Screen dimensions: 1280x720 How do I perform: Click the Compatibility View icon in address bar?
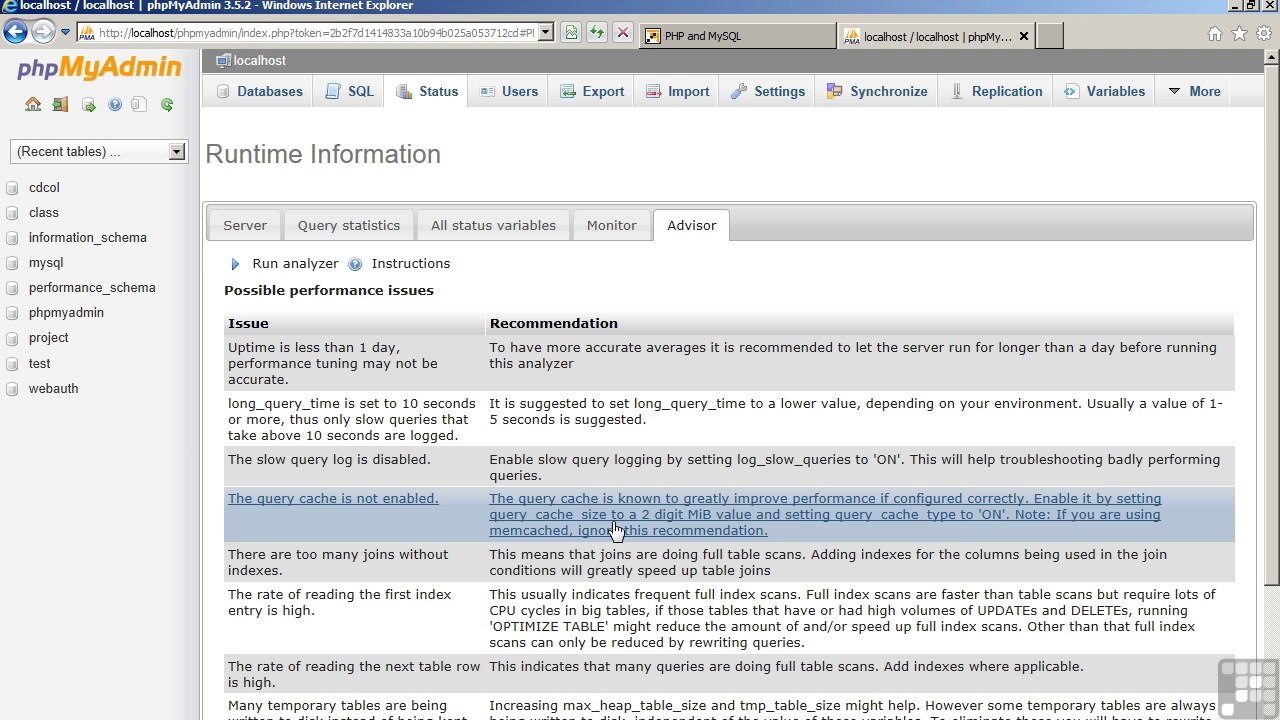[570, 32]
